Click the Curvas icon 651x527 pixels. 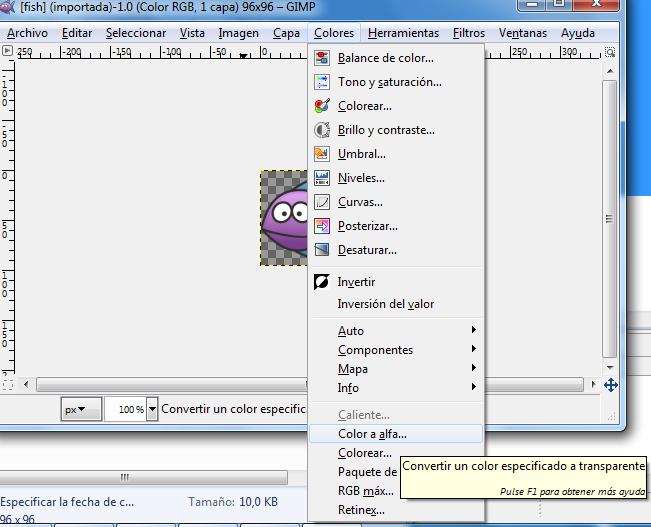pos(322,202)
